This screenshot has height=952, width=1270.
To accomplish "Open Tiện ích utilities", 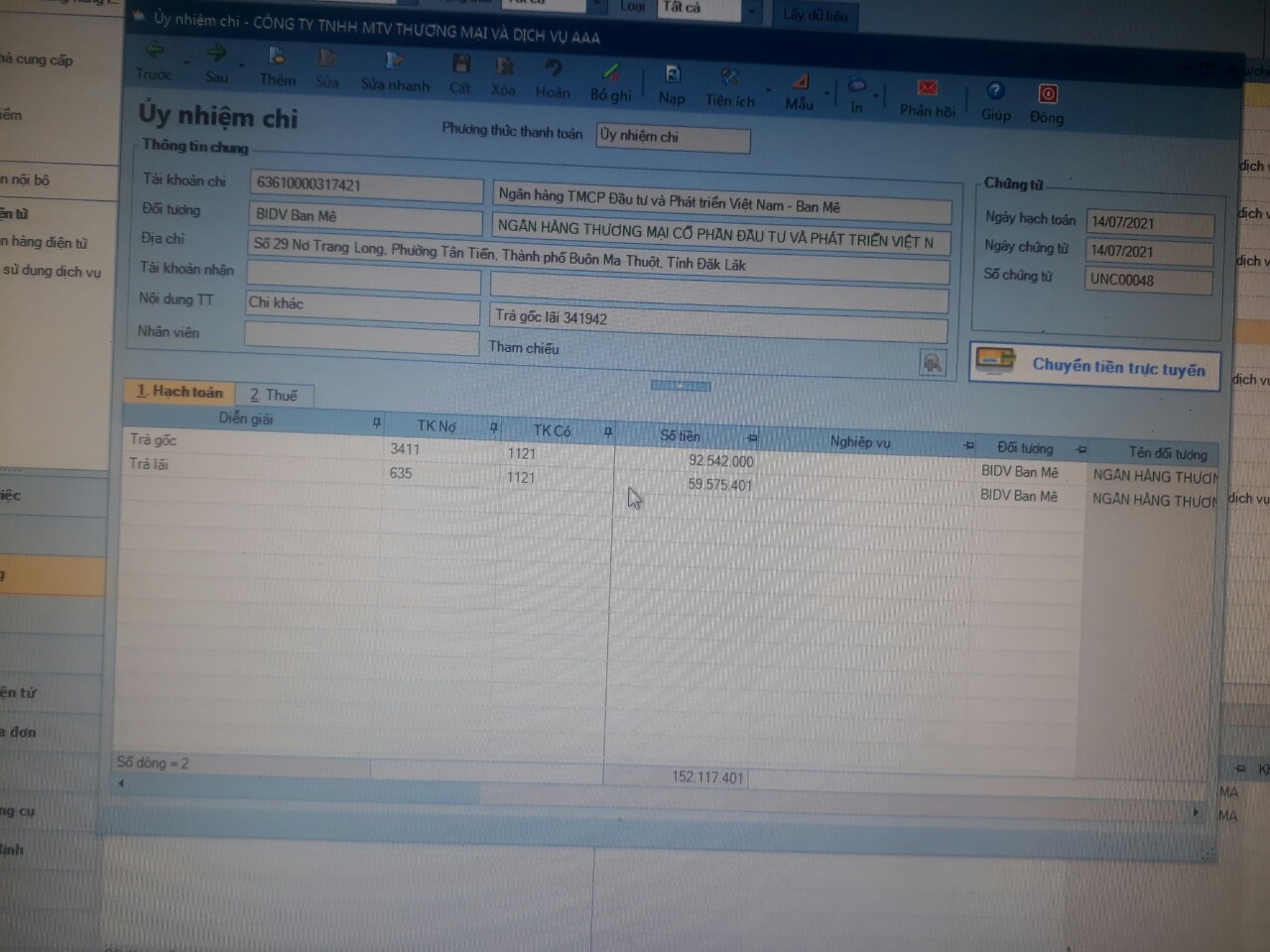I will pos(730,87).
